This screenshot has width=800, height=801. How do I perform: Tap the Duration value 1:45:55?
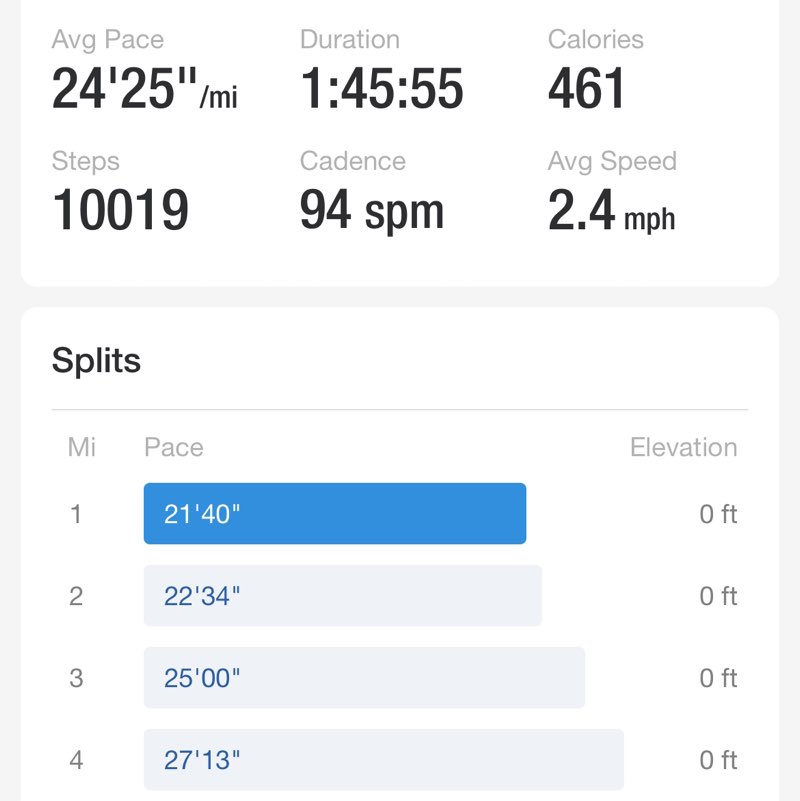381,90
